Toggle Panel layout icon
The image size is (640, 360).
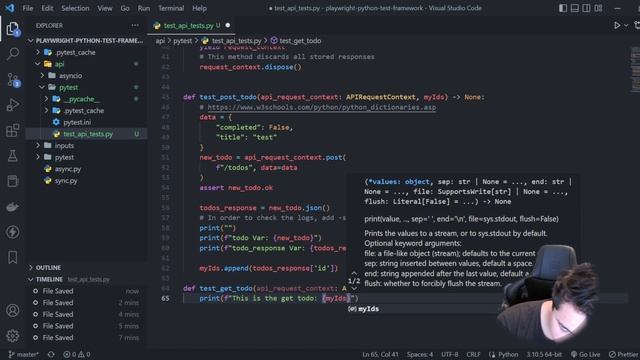click(575, 8)
